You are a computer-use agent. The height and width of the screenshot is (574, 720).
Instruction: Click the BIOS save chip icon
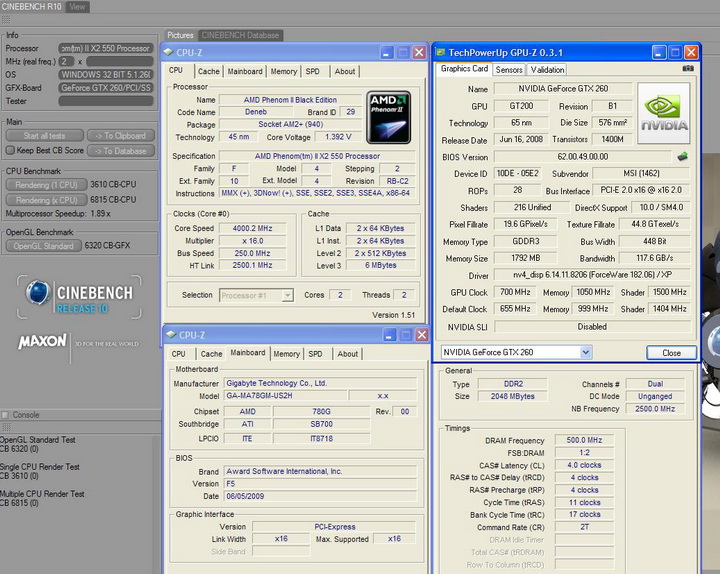point(682,157)
